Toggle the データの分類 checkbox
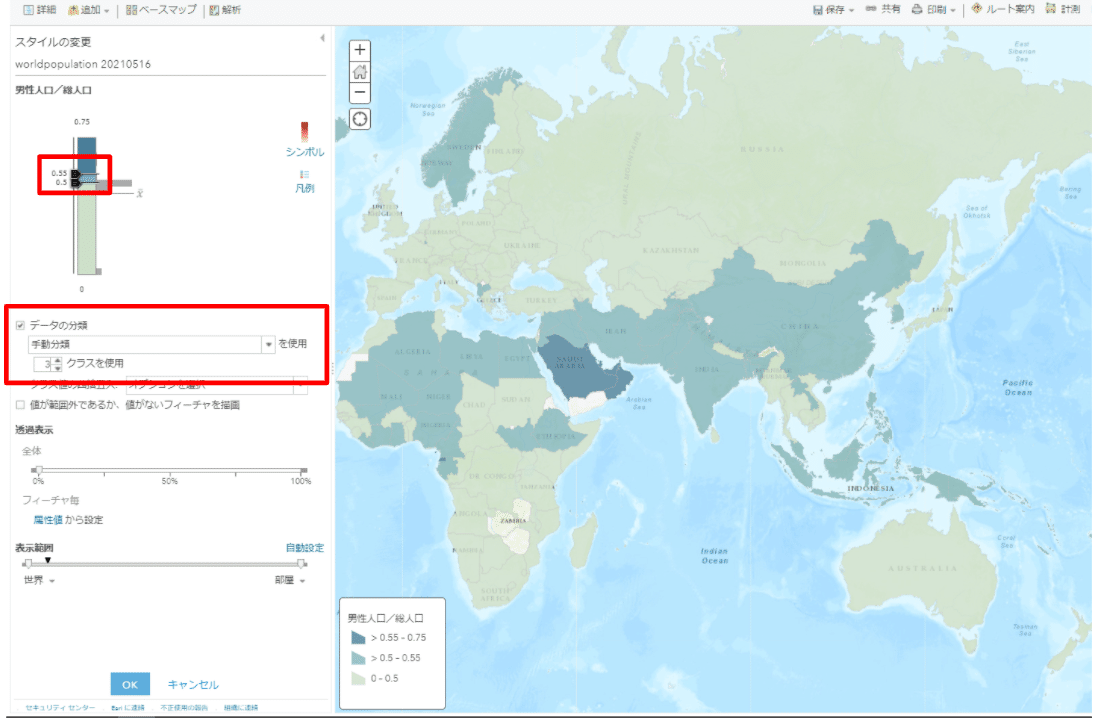The width and height of the screenshot is (1094, 718). click(20, 325)
